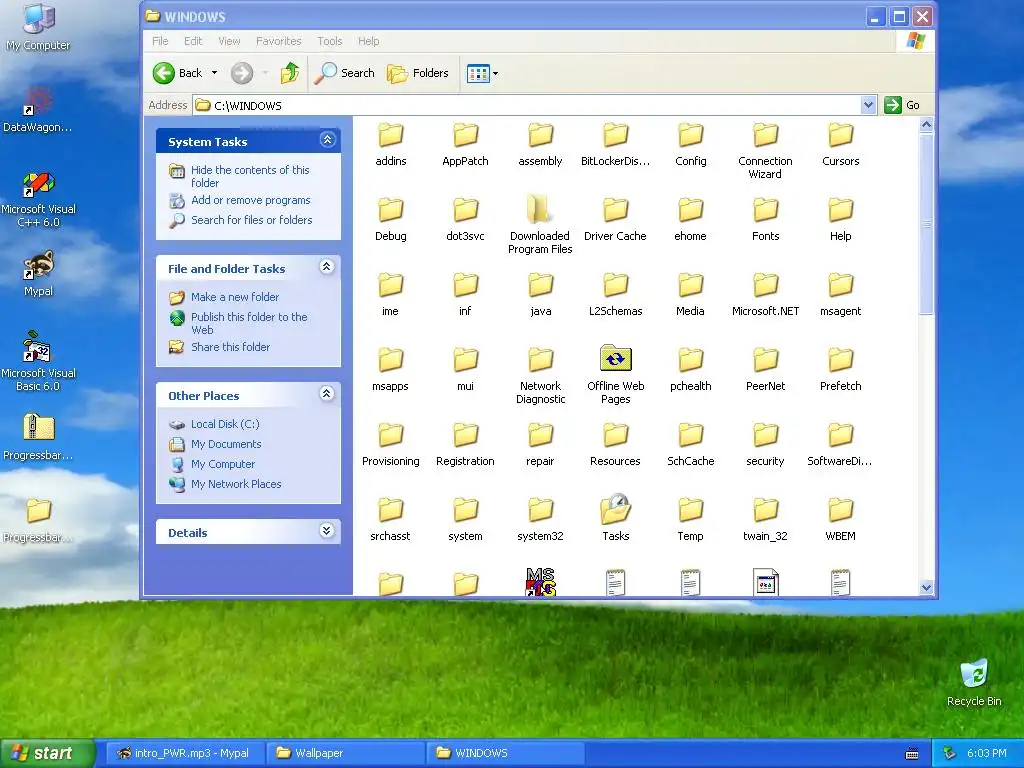Select Microsoft Visual C++ 6.0 desktop shortcut
1024x768 pixels.
coord(39,200)
